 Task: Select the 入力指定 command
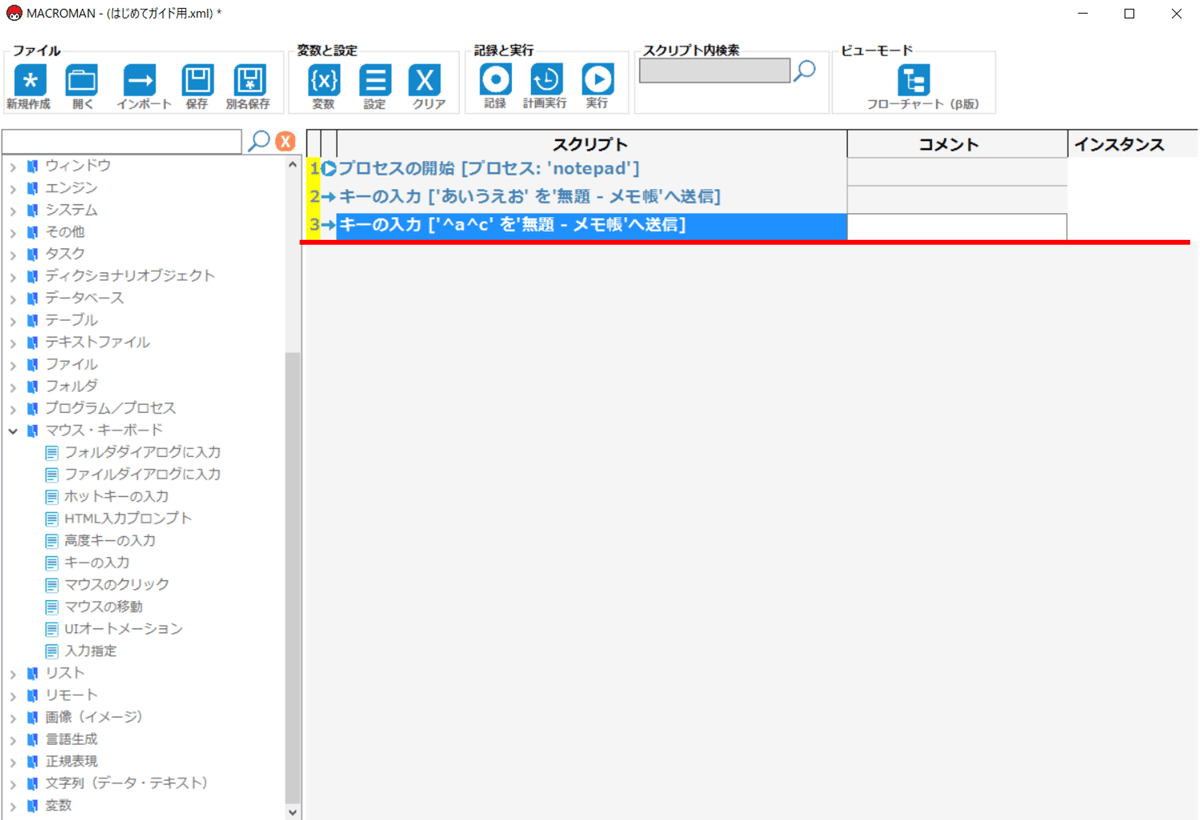click(x=90, y=650)
